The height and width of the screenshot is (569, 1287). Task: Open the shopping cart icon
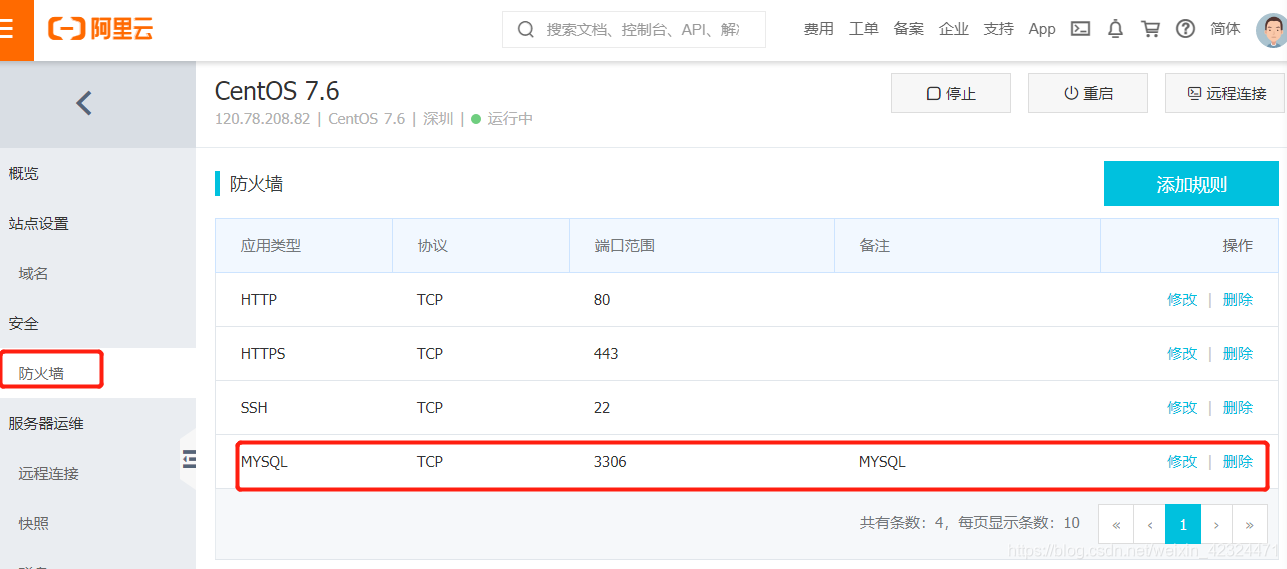pyautogui.click(x=1150, y=29)
